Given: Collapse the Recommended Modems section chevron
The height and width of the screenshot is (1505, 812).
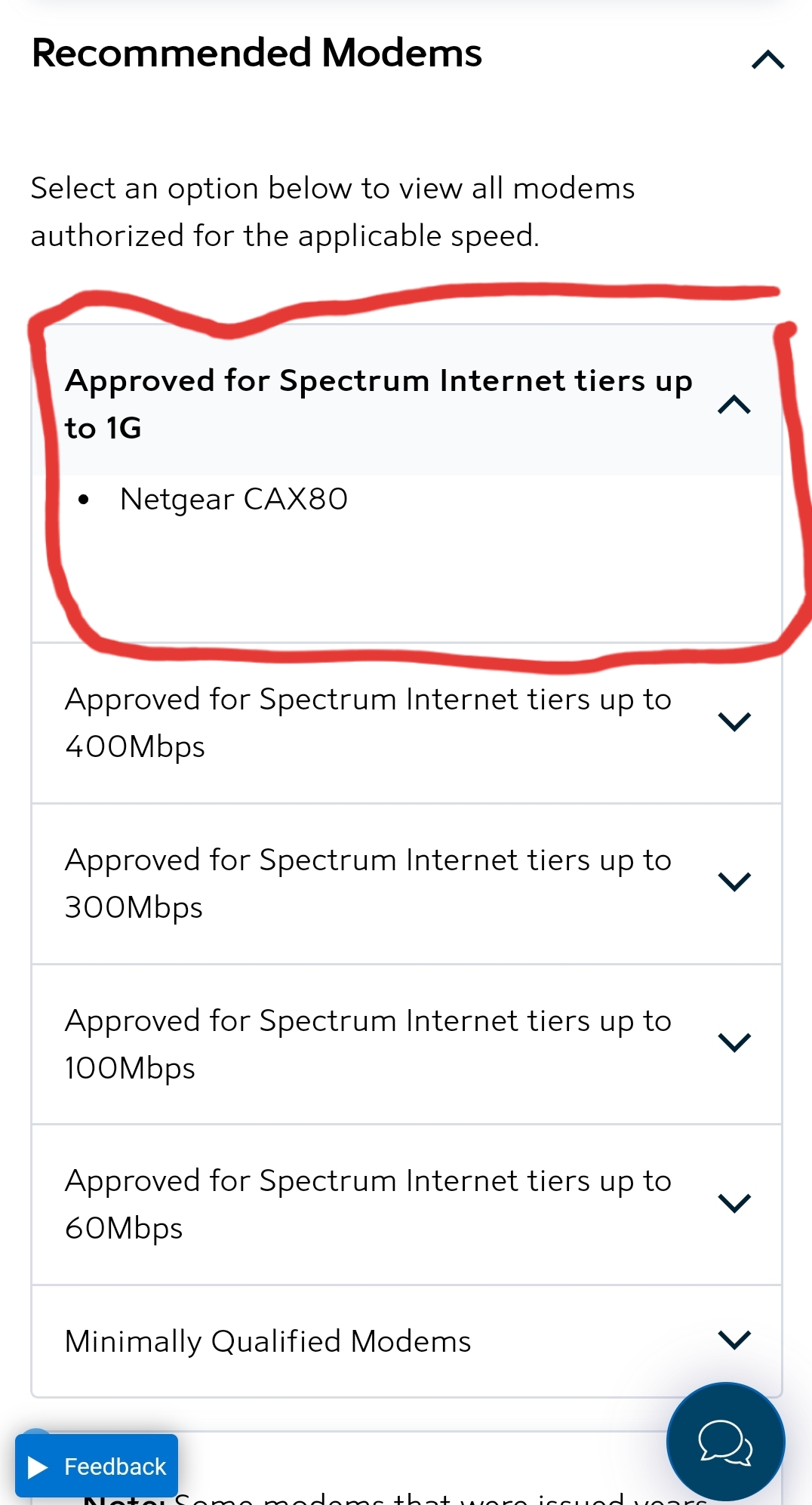Looking at the screenshot, I should click(x=767, y=59).
